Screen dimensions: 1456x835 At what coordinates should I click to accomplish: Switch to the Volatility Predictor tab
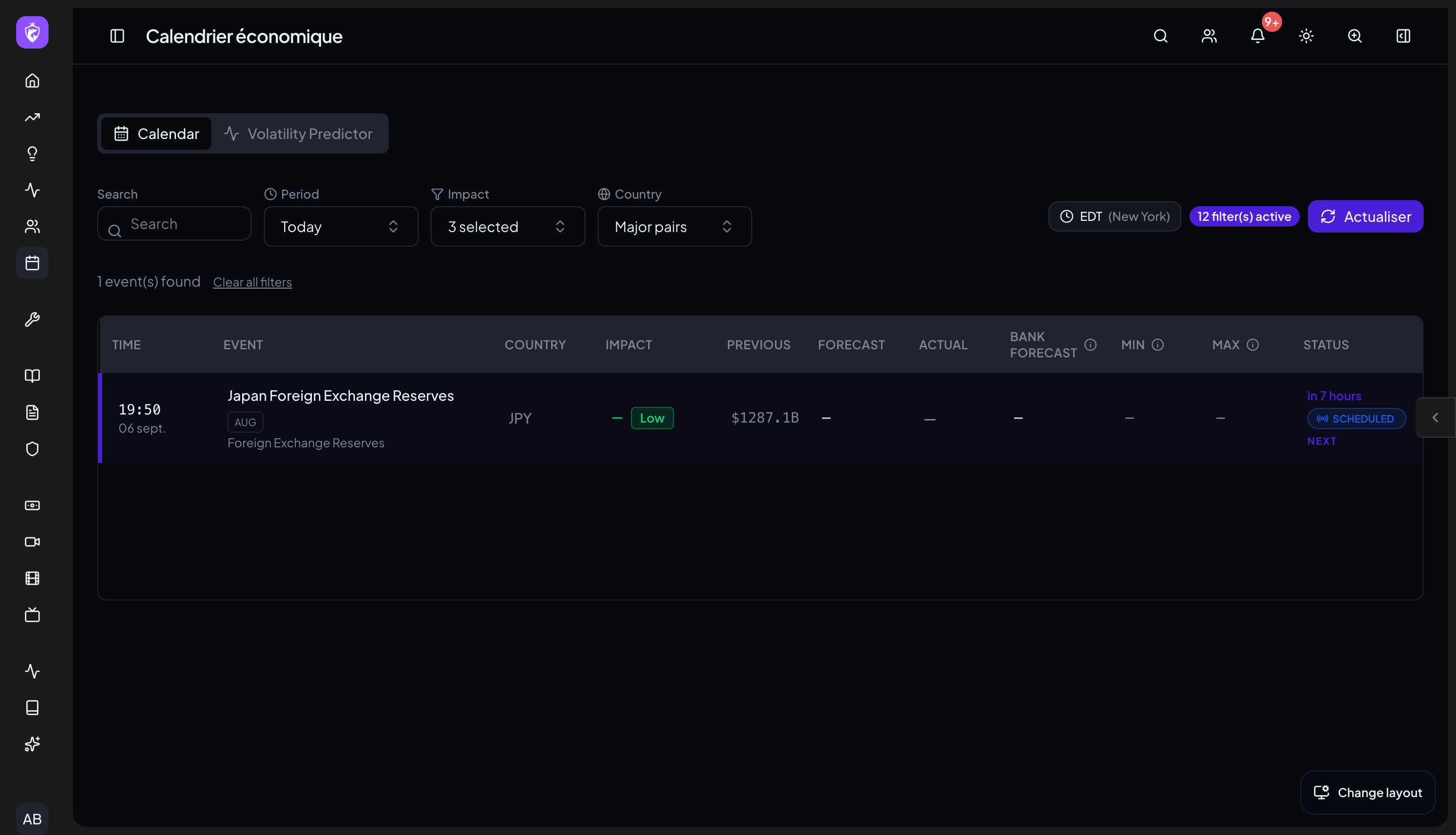[298, 133]
